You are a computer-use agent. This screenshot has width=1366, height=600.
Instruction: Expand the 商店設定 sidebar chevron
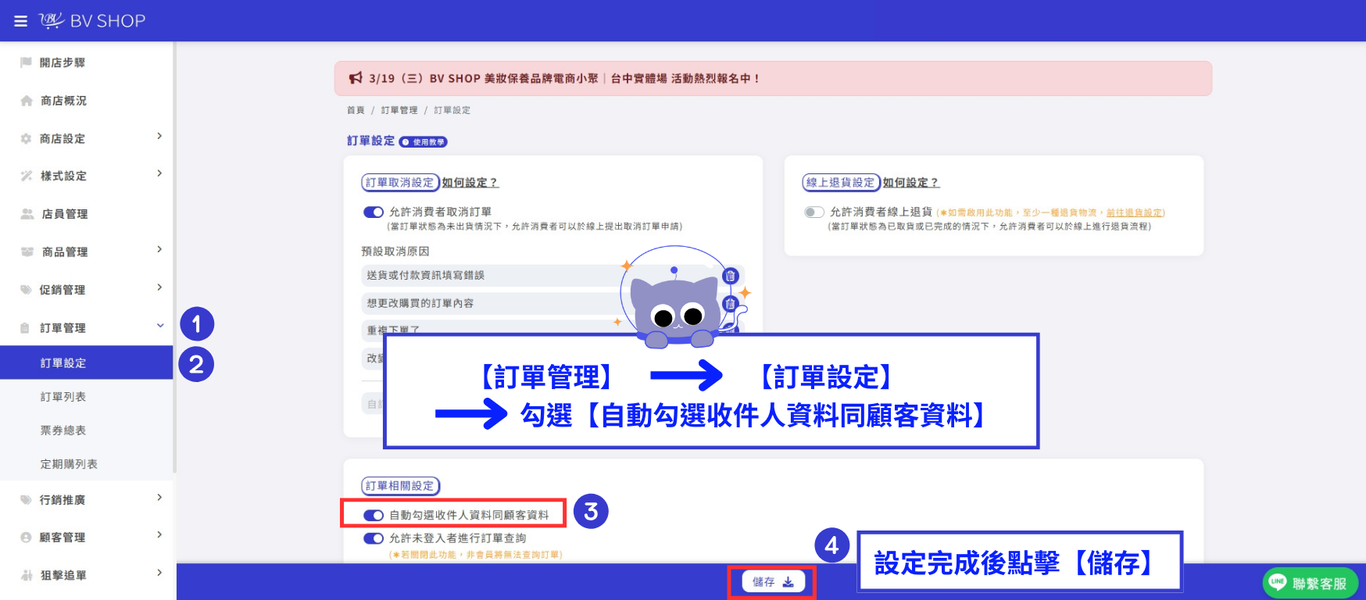159,136
